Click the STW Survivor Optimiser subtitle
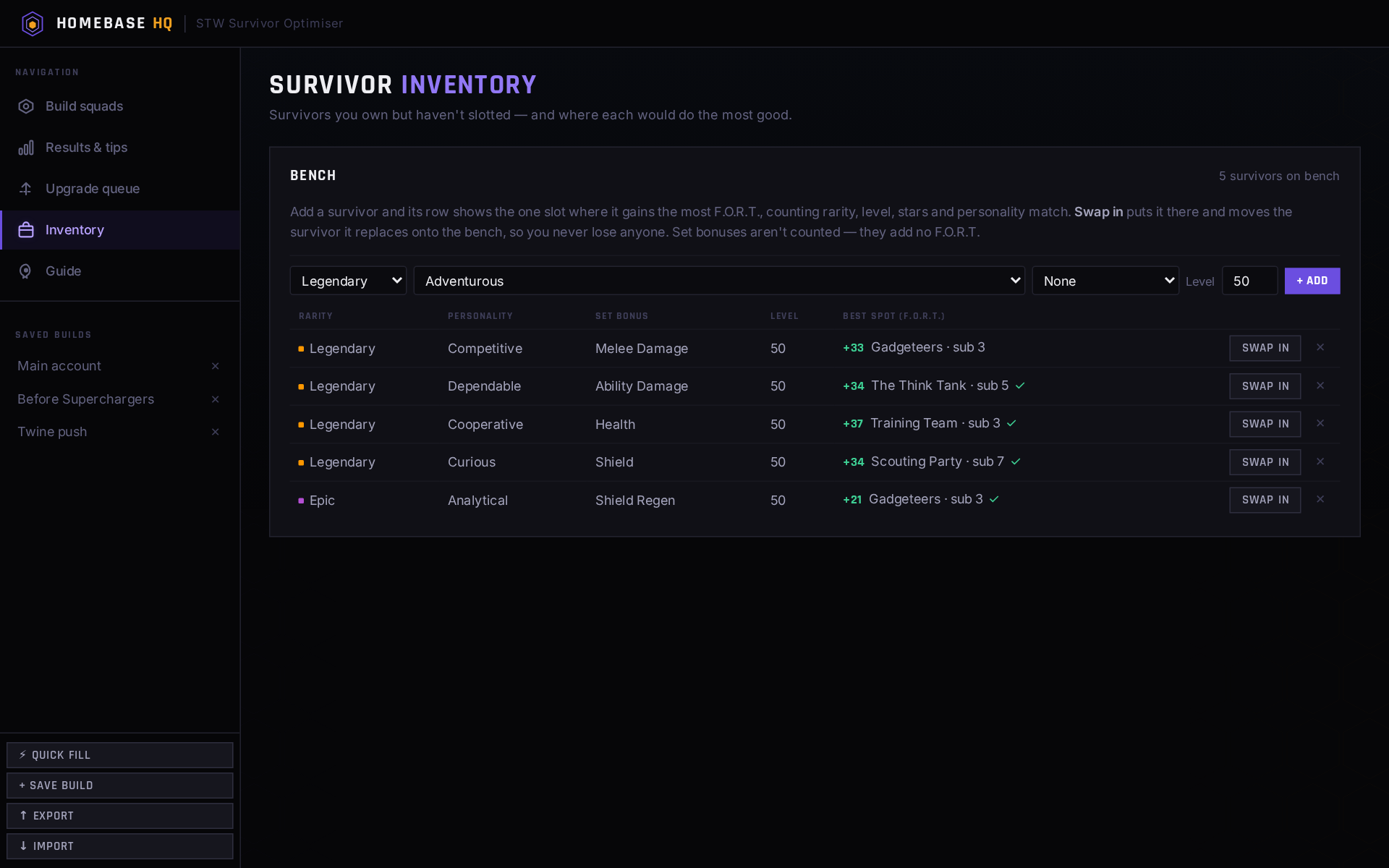The image size is (1389, 868). 270,23
